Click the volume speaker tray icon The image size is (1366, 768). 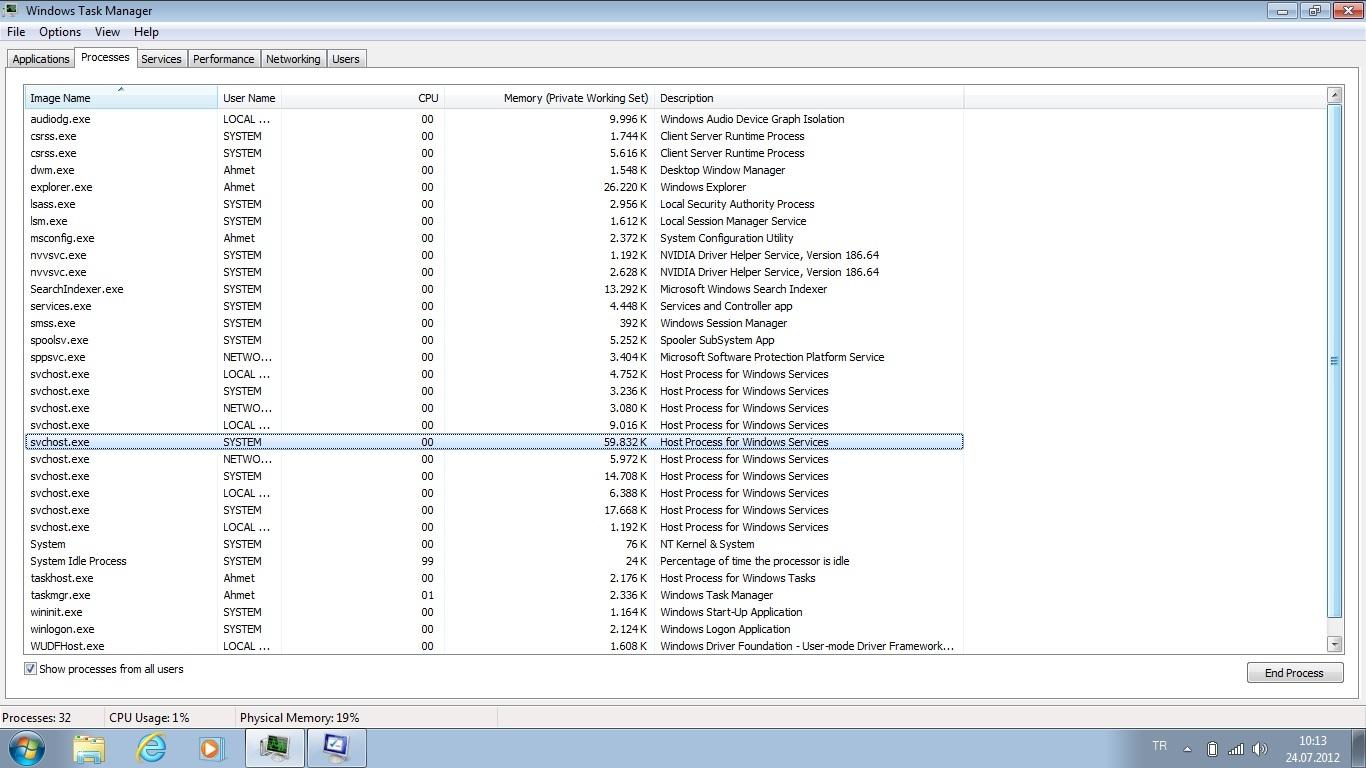tap(1260, 748)
